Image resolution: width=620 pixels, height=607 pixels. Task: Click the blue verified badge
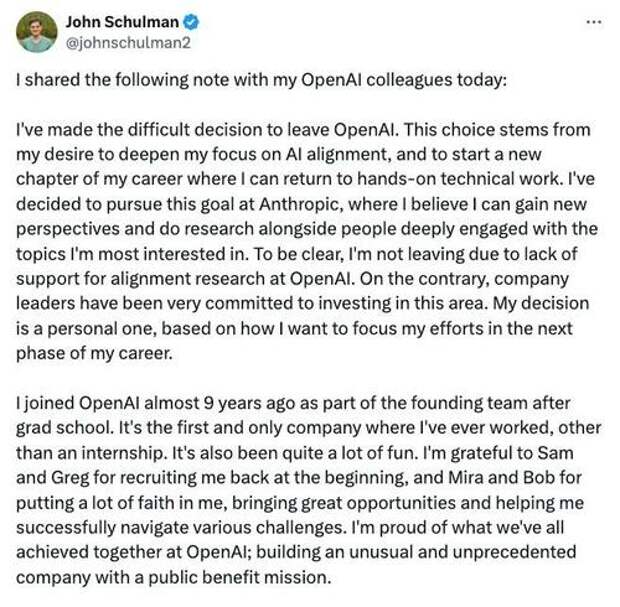click(191, 22)
